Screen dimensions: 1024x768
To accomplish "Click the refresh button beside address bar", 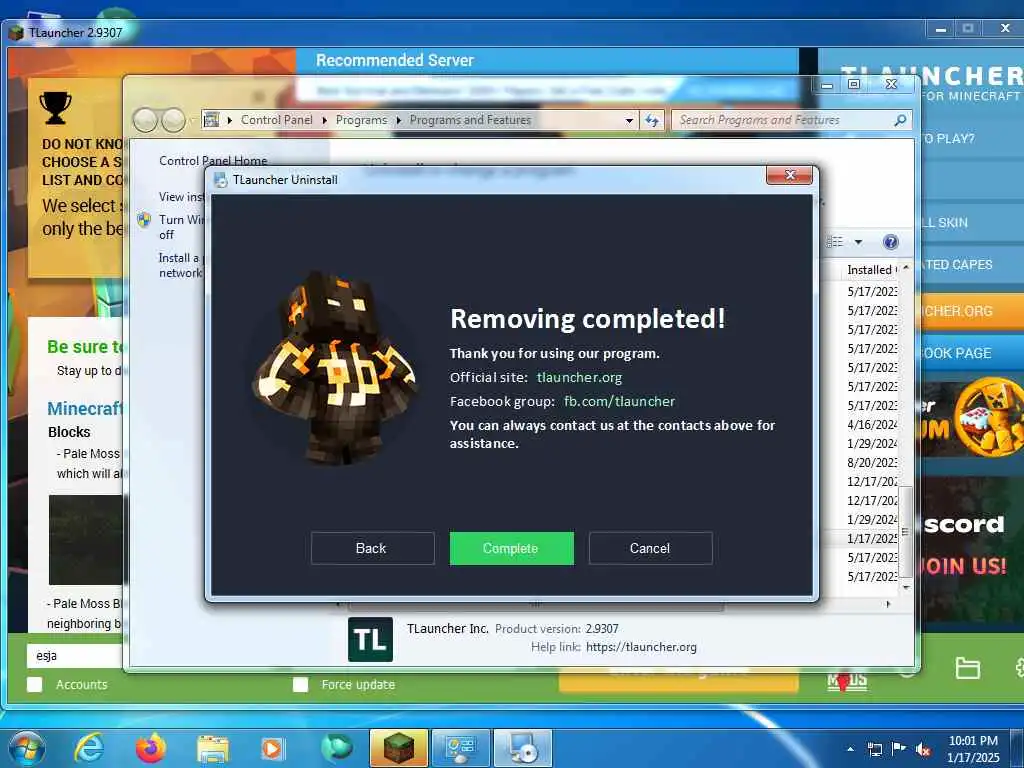I will [x=652, y=120].
